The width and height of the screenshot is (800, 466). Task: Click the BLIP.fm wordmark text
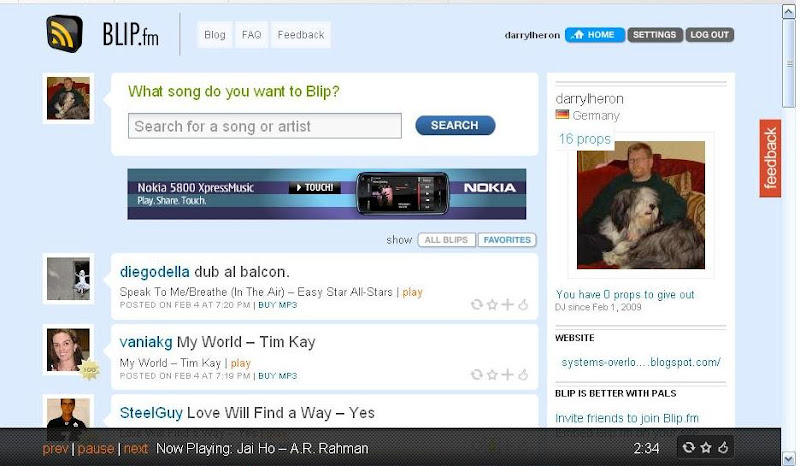click(131, 35)
